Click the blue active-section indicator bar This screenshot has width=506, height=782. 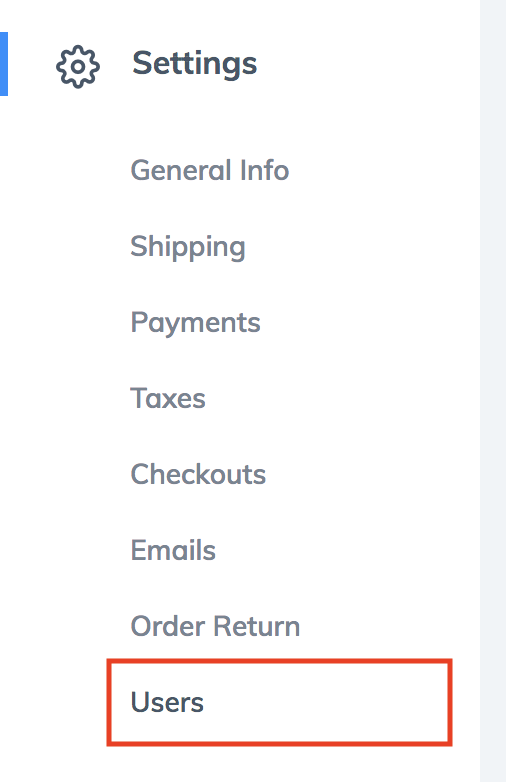(x=3, y=64)
